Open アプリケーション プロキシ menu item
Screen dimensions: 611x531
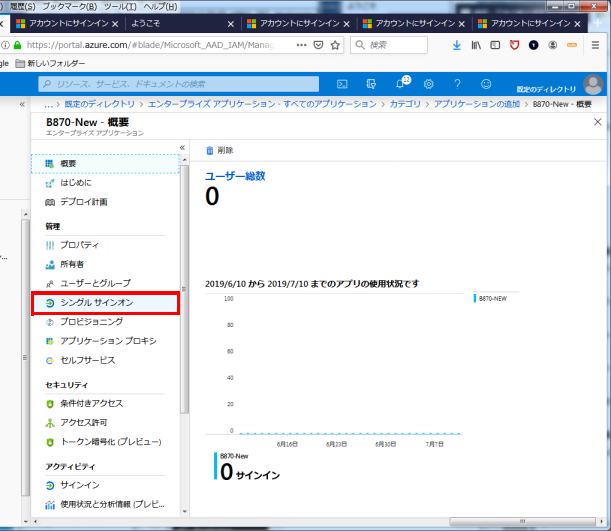(105, 341)
